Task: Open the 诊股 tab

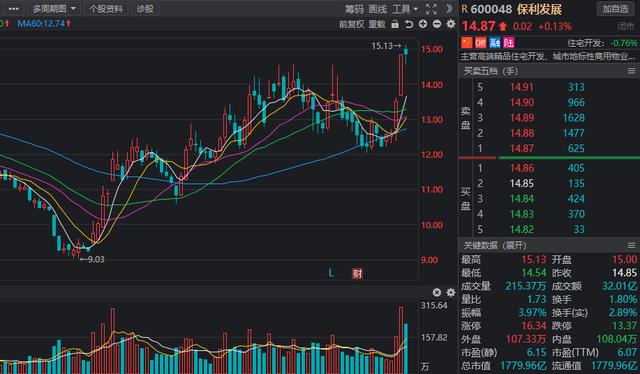Action: pyautogui.click(x=145, y=9)
